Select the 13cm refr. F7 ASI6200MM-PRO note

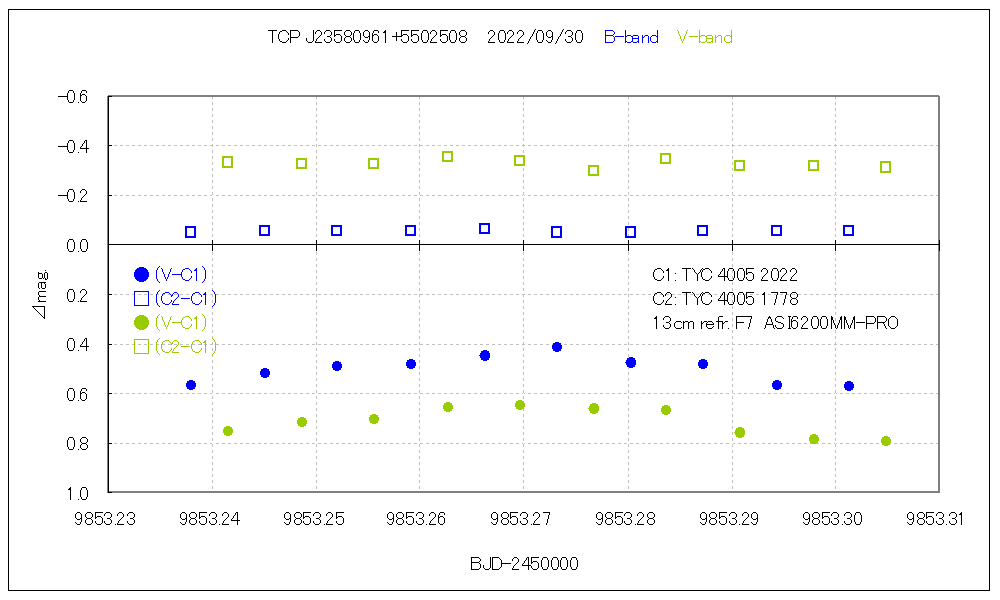(775, 323)
